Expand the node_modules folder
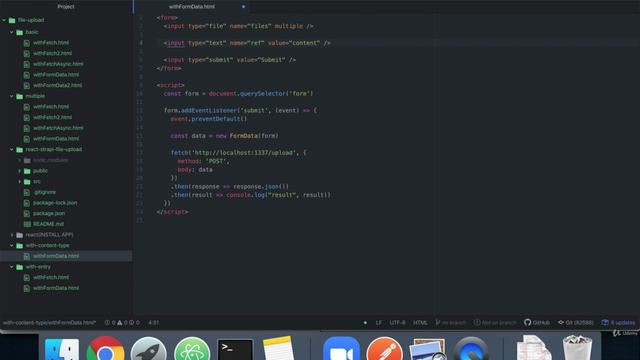This screenshot has width=640, height=360. click(19, 160)
